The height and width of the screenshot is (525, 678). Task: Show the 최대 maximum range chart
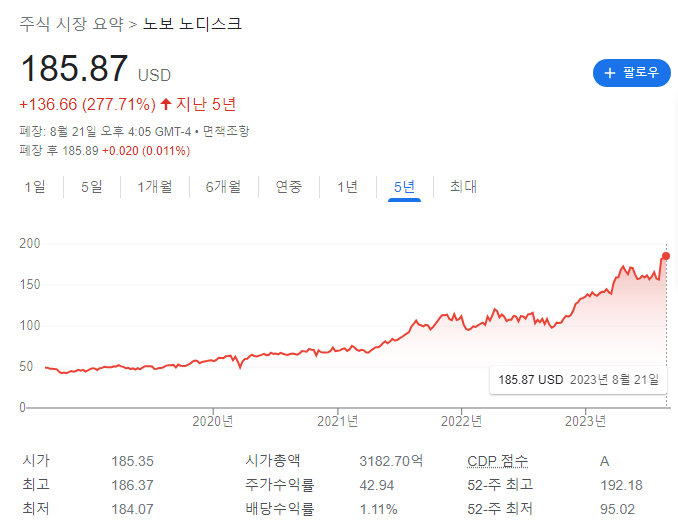(463, 187)
